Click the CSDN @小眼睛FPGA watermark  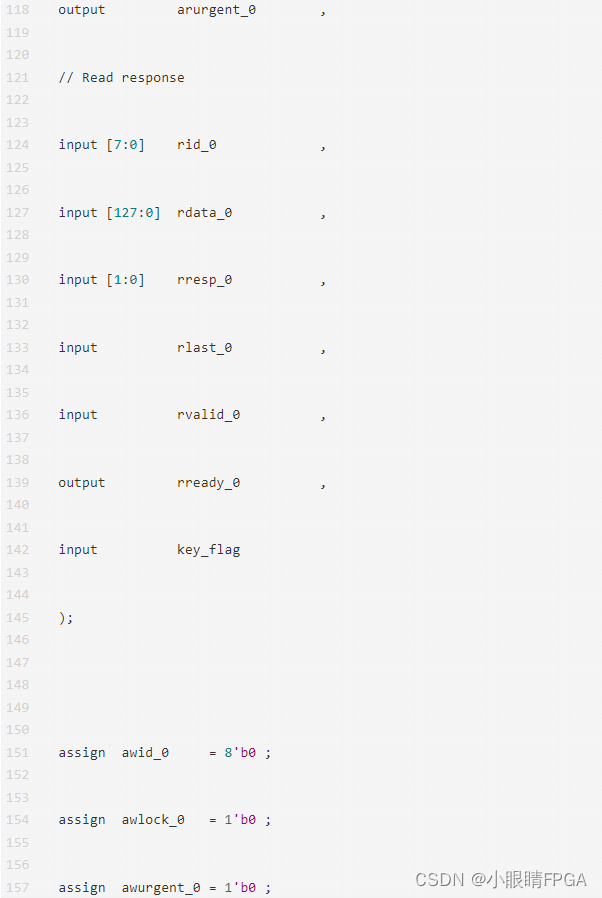(x=500, y=880)
